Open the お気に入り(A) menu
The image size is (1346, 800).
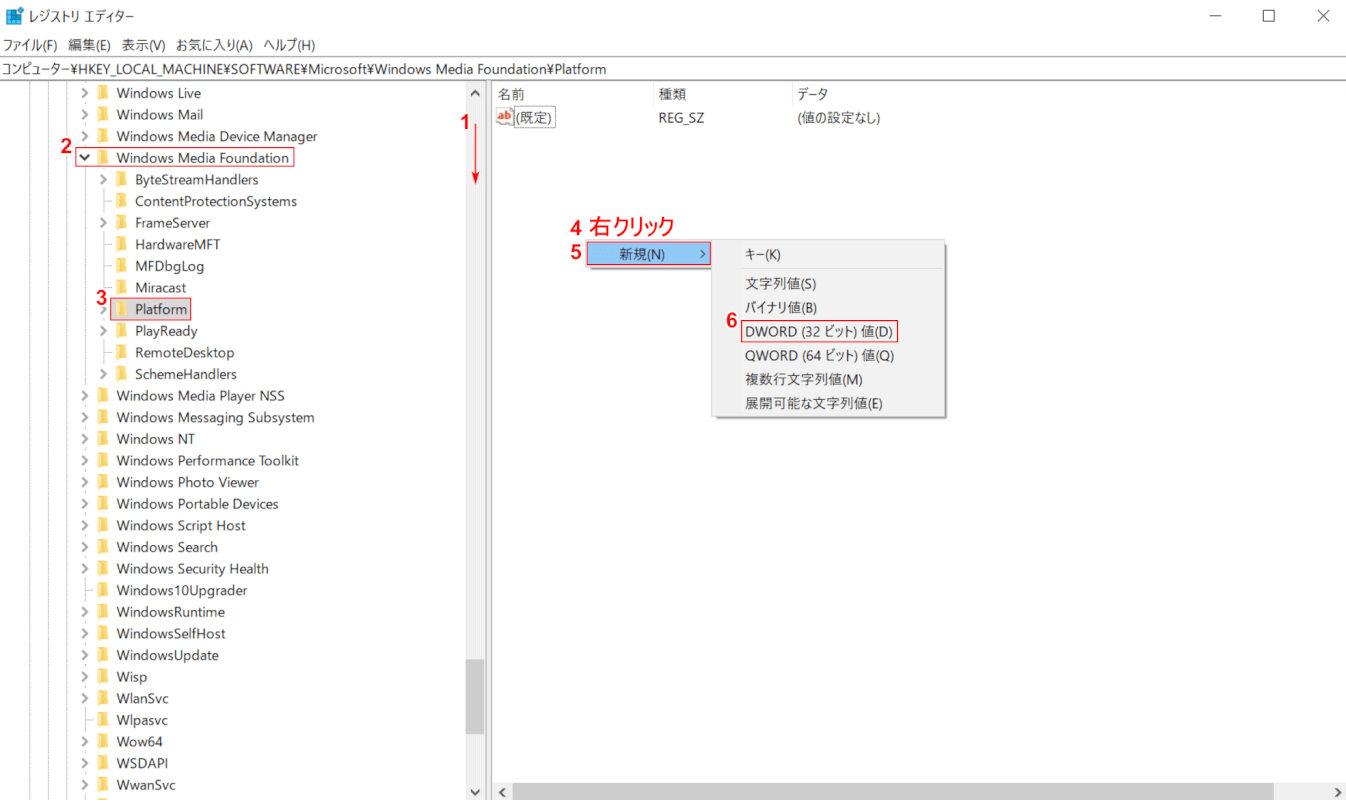(x=214, y=45)
